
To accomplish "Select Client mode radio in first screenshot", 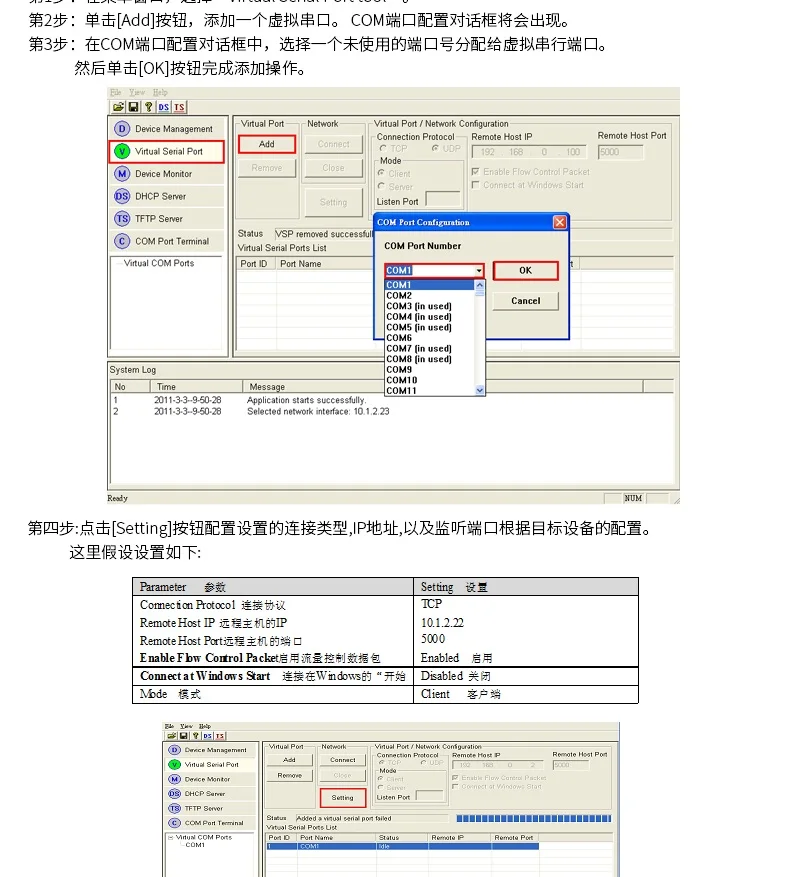I will coord(381,173).
